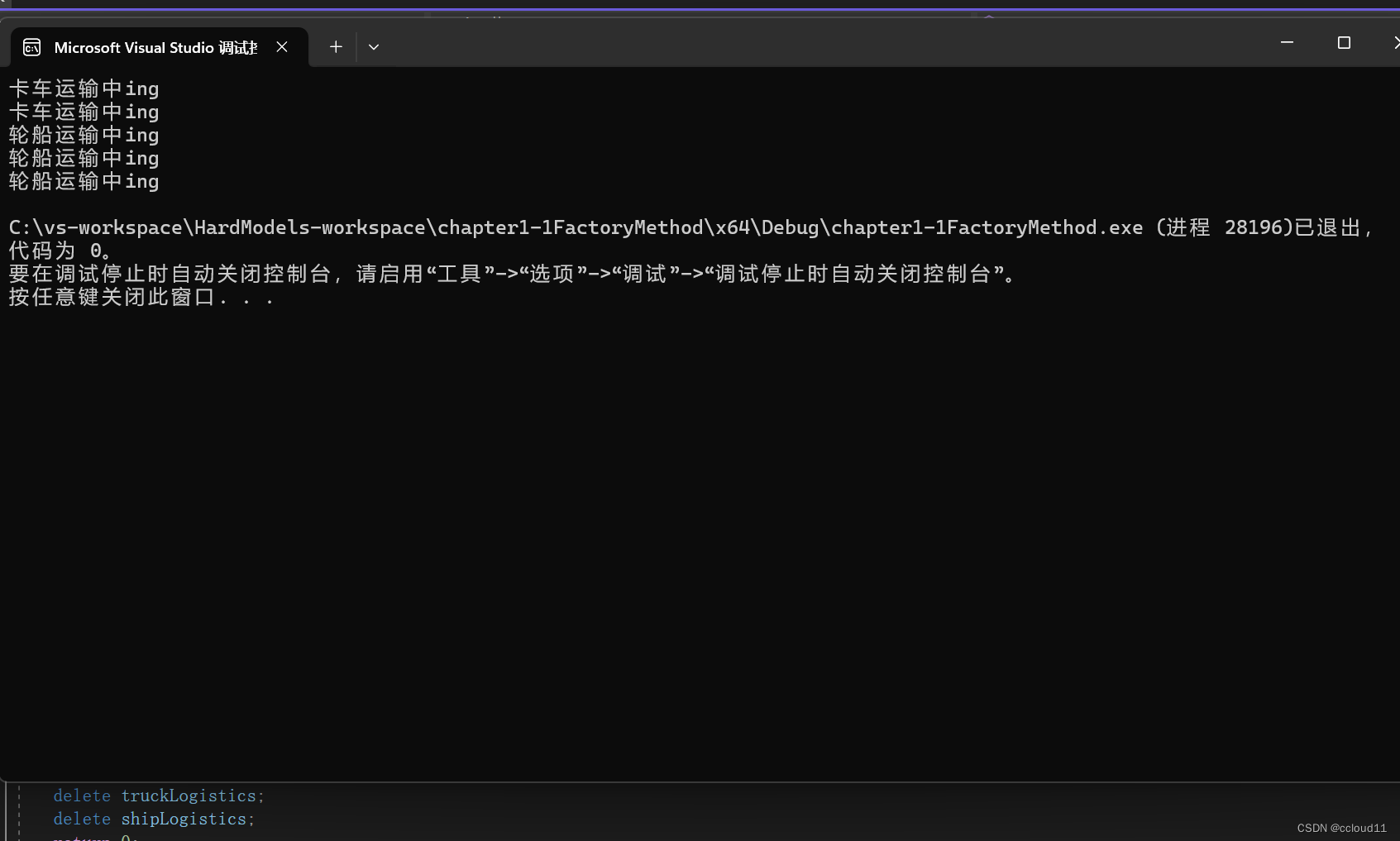Open the terminal profile dropdown arrow
Image resolution: width=1400 pixels, height=841 pixels.
374,47
